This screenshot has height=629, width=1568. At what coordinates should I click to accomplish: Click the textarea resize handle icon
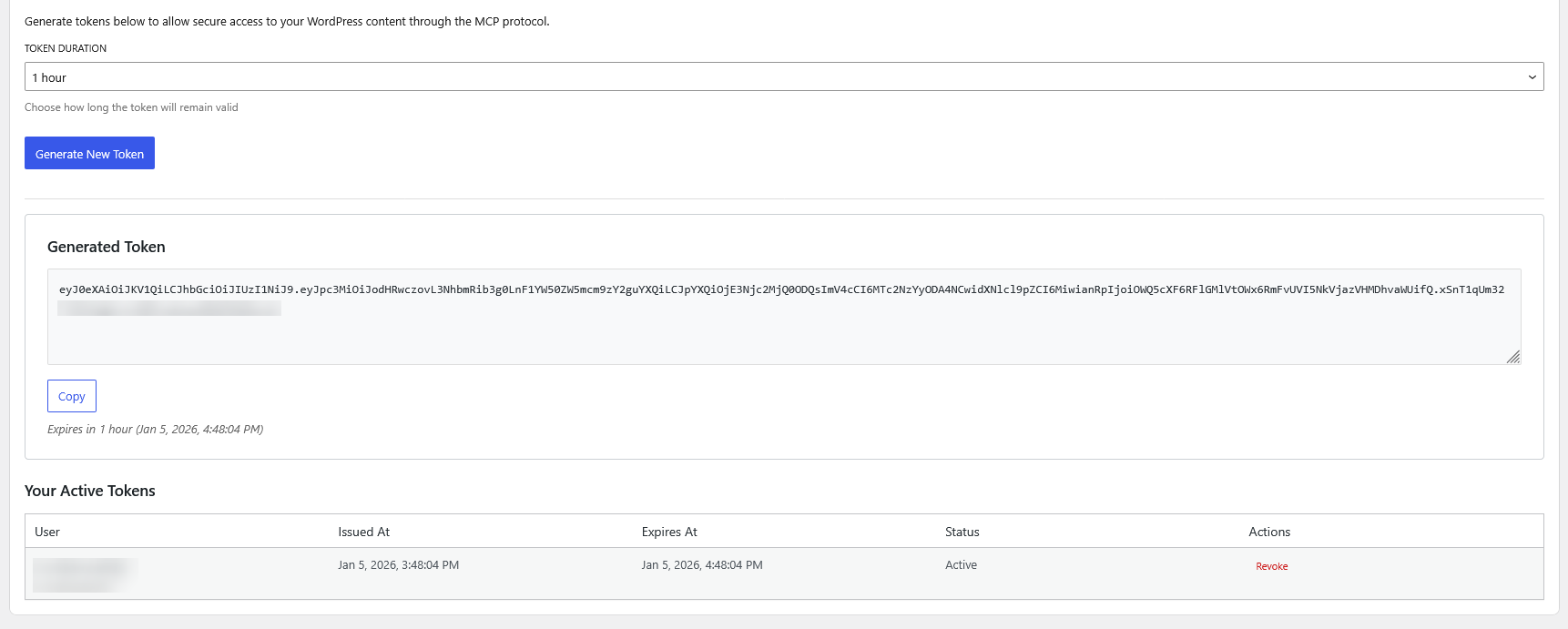[1512, 357]
